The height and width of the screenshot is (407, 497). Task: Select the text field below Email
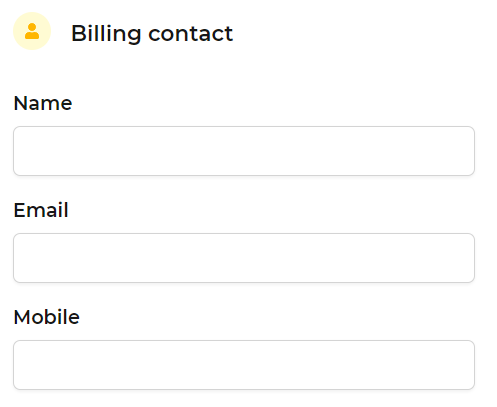point(244,258)
